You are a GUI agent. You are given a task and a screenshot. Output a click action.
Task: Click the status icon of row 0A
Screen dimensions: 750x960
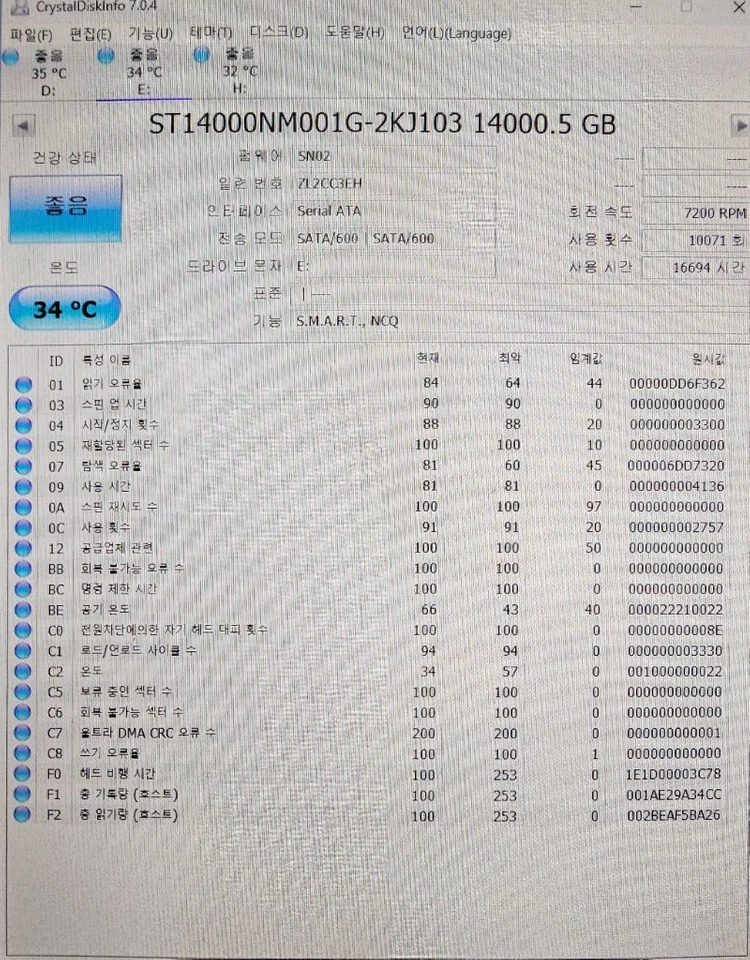pos(23,508)
